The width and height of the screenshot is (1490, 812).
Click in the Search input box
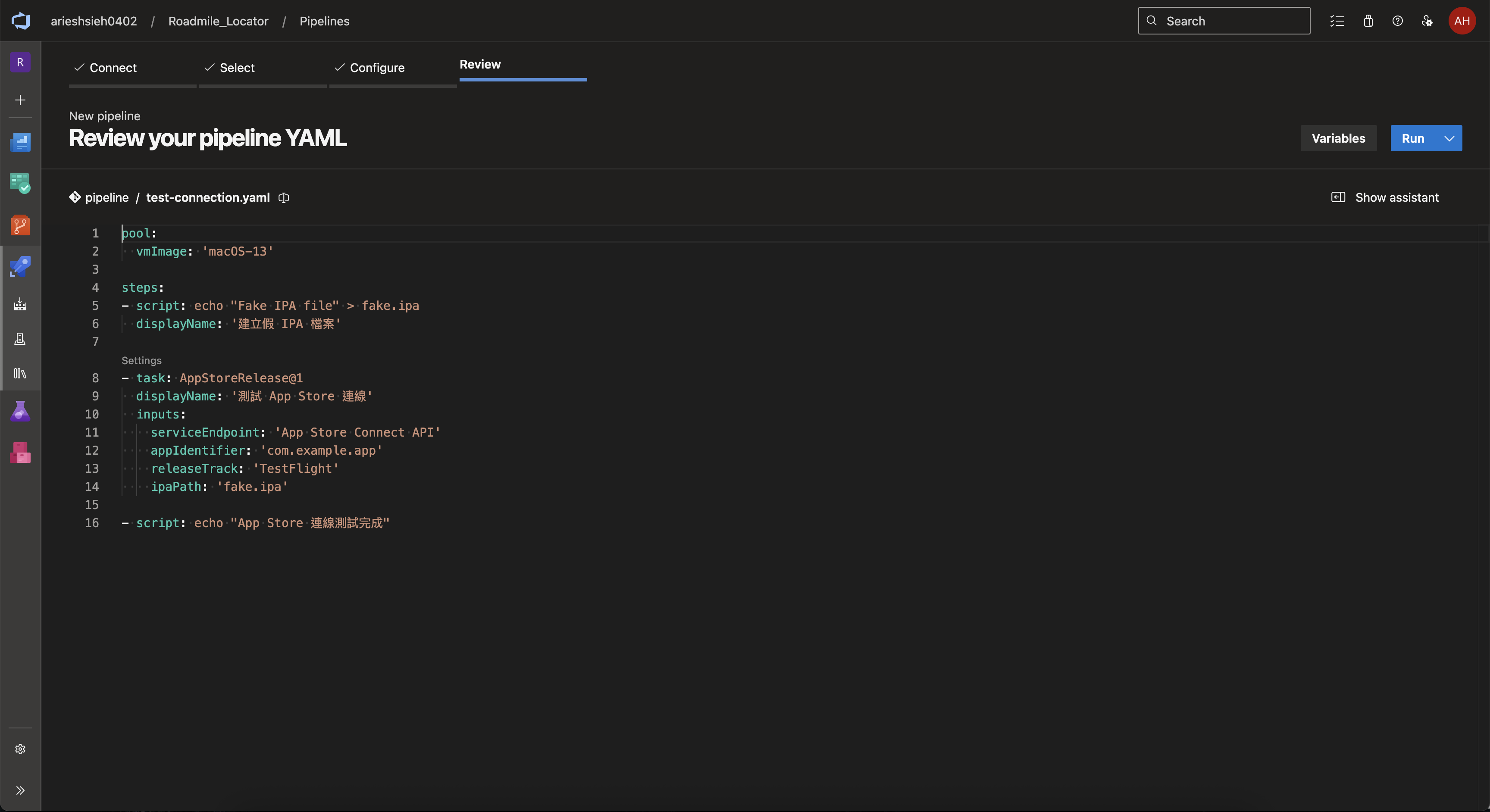[1232, 21]
